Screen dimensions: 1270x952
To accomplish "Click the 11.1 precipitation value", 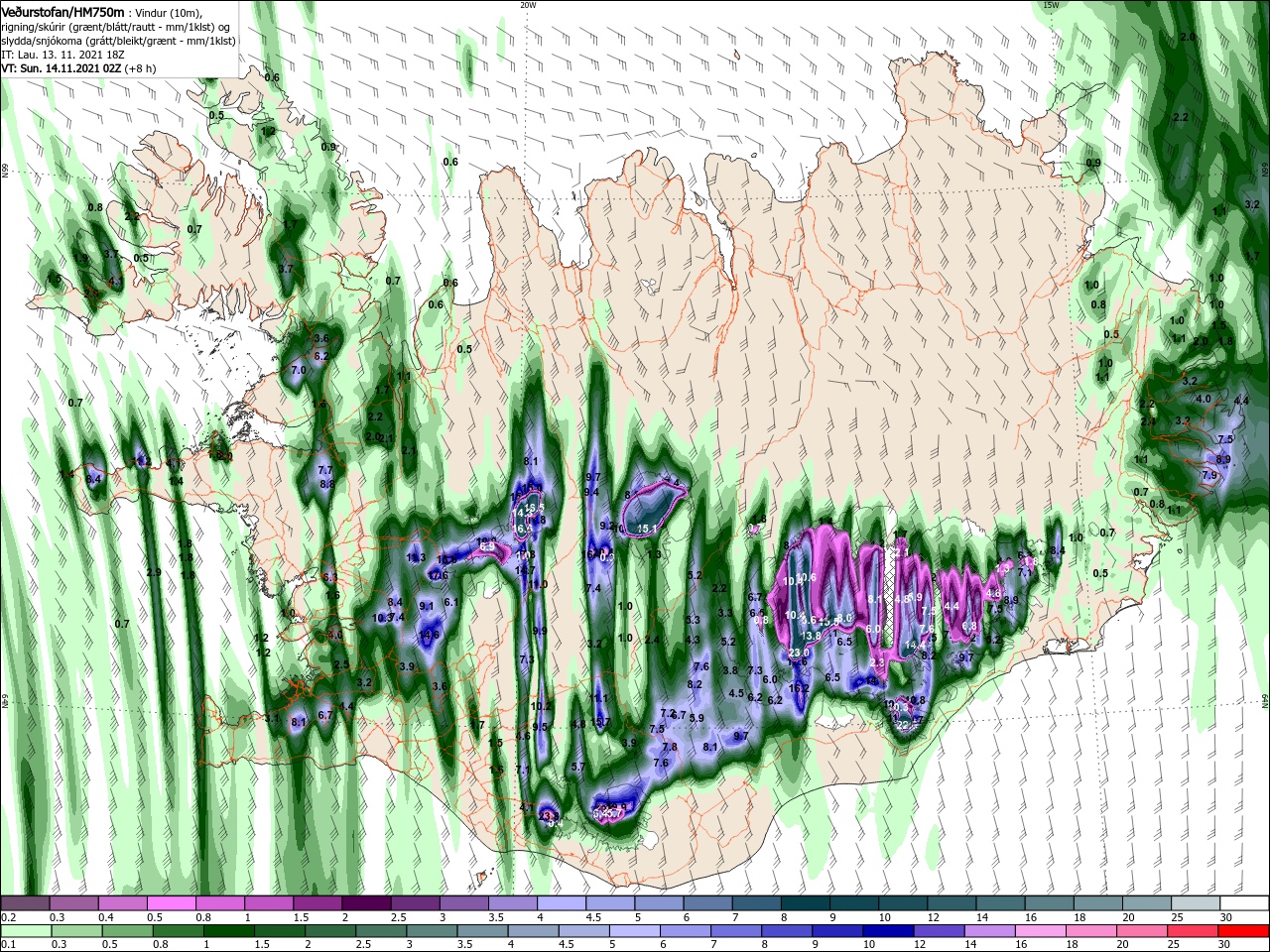I will pos(598,698).
